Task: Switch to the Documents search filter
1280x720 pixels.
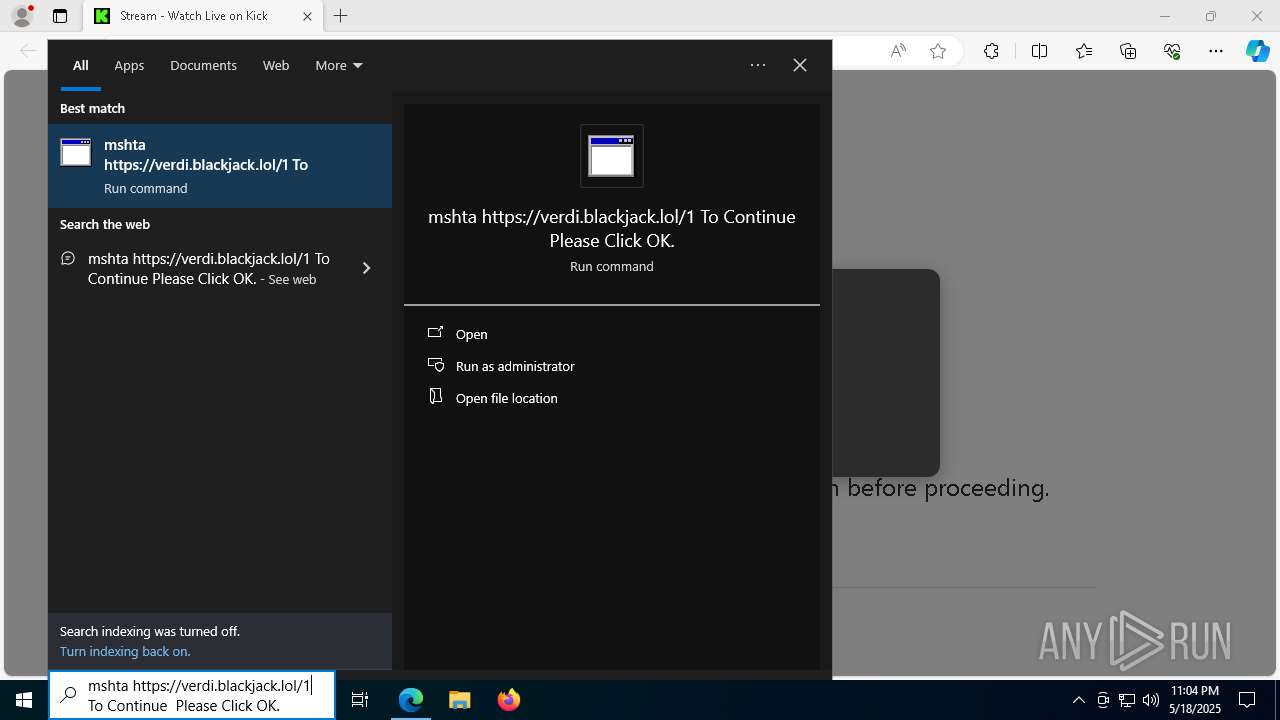Action: pyautogui.click(x=203, y=65)
